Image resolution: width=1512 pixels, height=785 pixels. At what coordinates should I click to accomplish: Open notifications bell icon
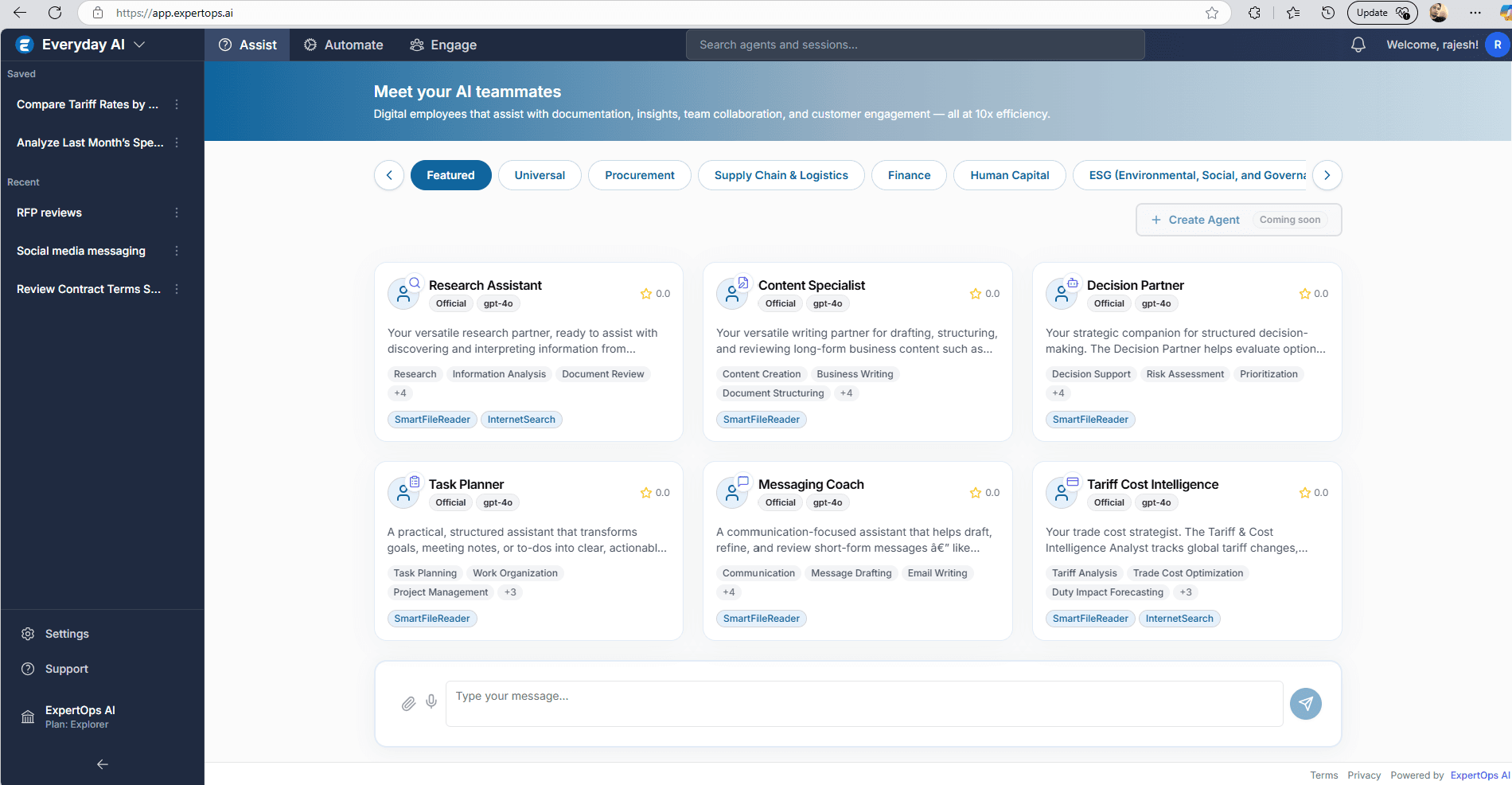(x=1358, y=45)
